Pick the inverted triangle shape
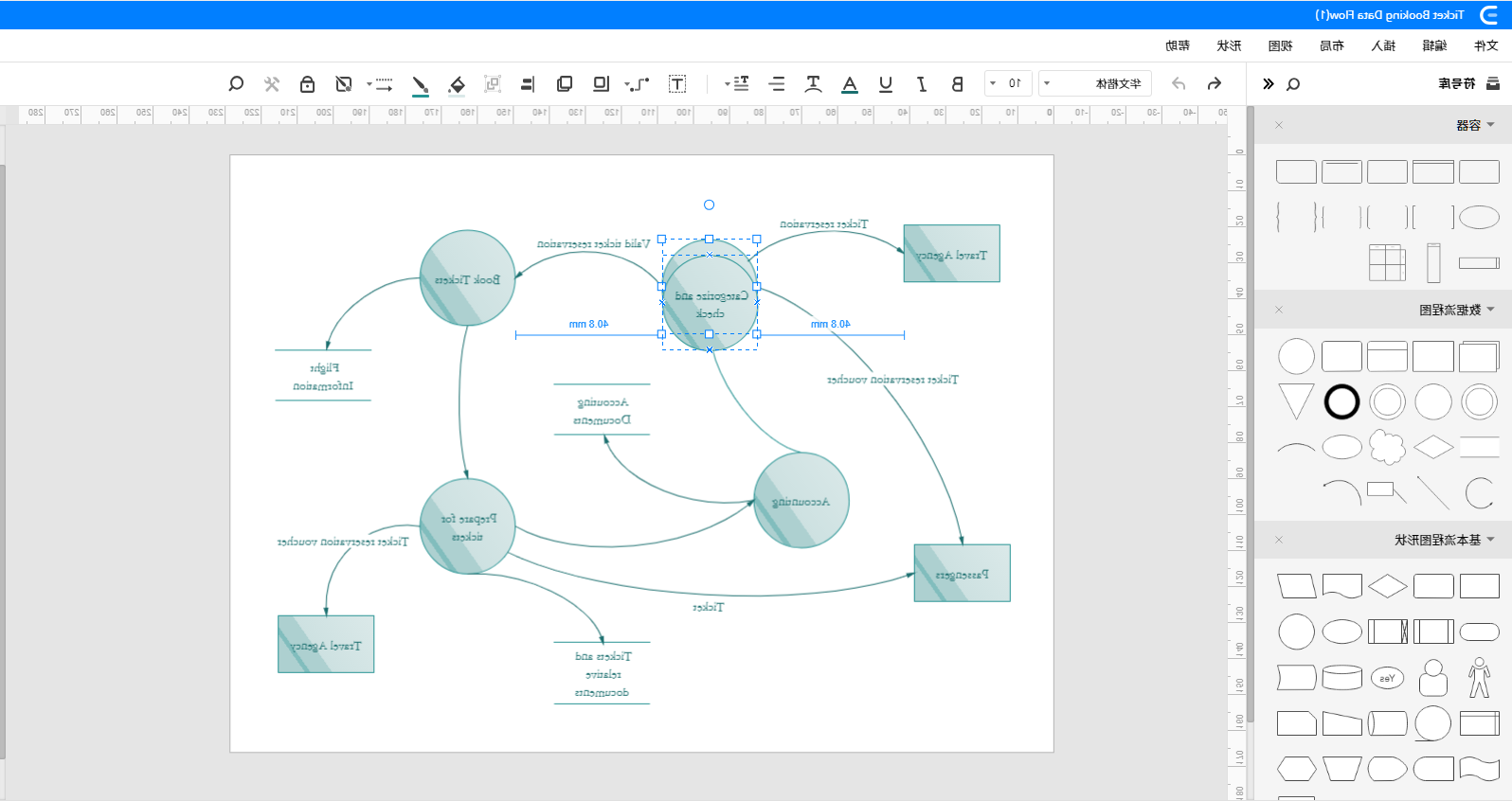Image resolution: width=1512 pixels, height=801 pixels. (x=1296, y=401)
